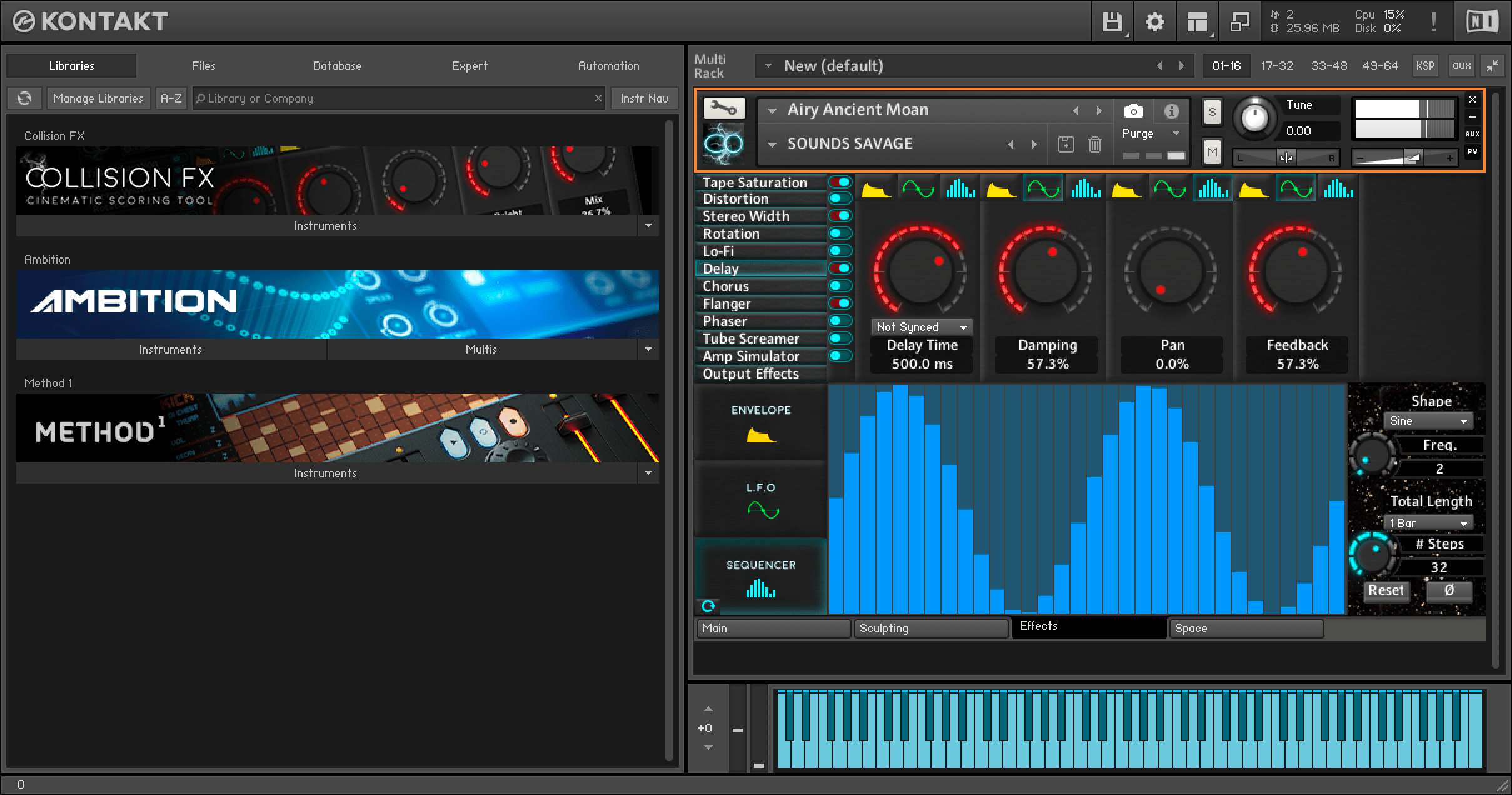Click the Damping LFO sine icon
Screen dimensions: 1512x795
point(1043,189)
